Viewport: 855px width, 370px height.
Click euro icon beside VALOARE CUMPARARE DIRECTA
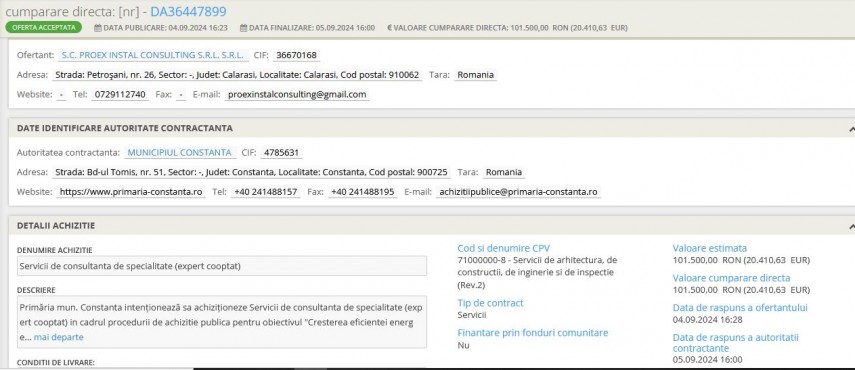(389, 27)
